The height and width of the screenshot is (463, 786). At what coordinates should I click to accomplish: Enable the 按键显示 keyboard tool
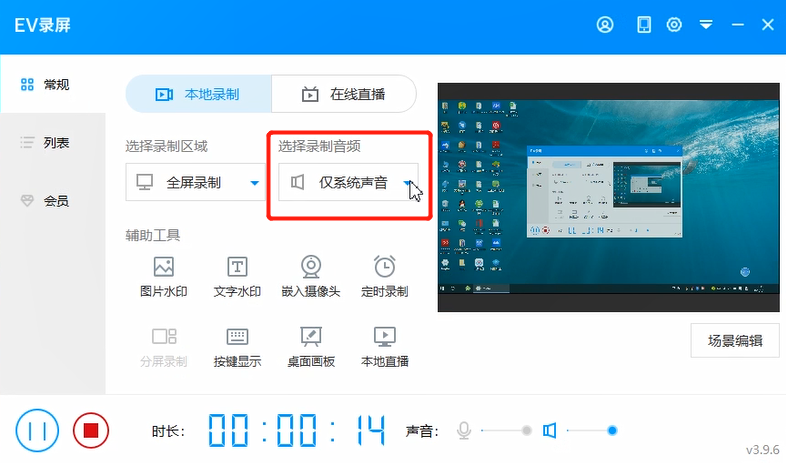[237, 347]
